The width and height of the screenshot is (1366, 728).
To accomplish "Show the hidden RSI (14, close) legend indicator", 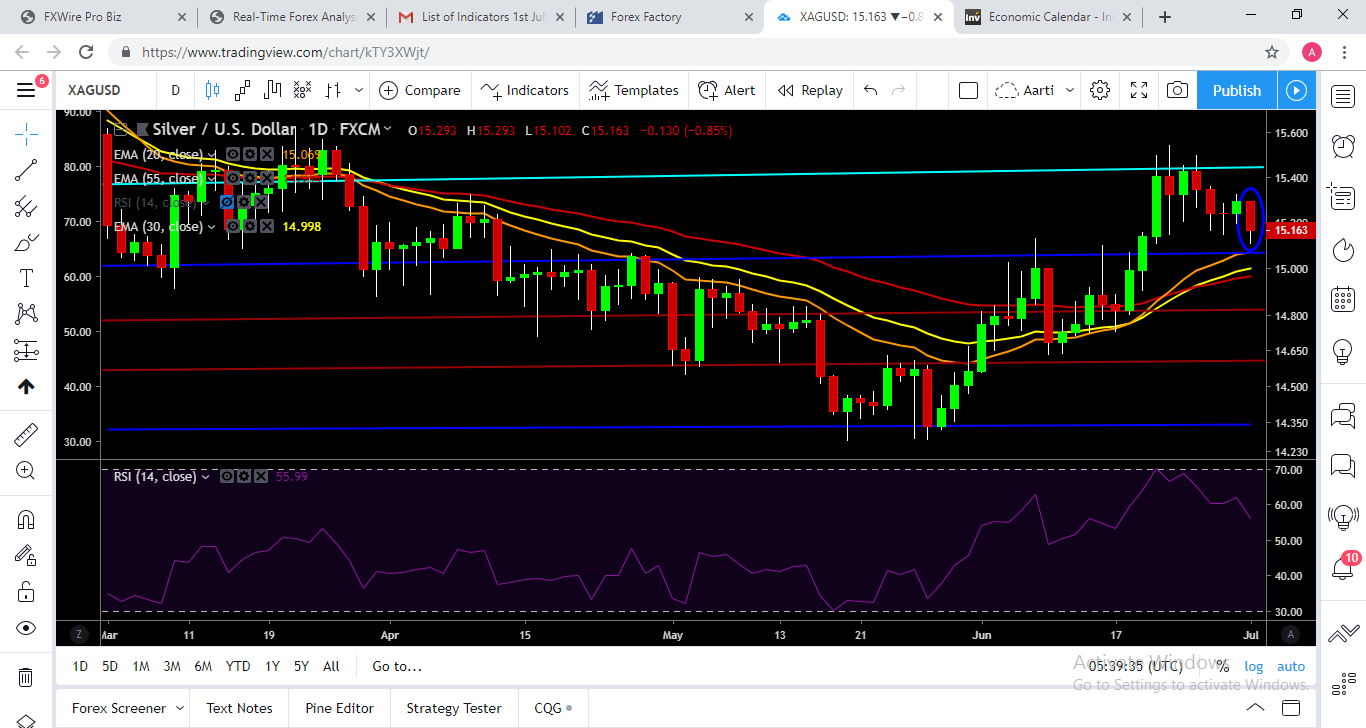I will [x=227, y=202].
